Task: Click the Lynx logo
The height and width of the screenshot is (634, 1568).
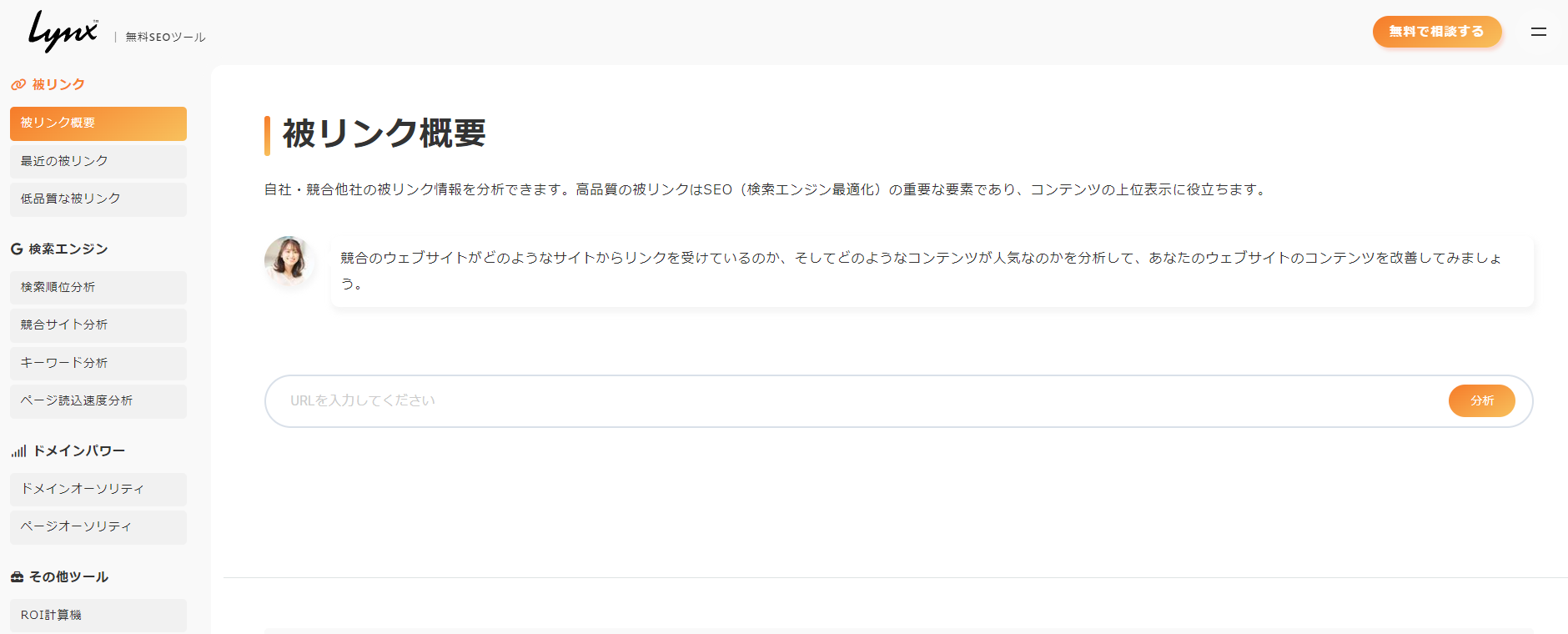Action: (x=63, y=32)
